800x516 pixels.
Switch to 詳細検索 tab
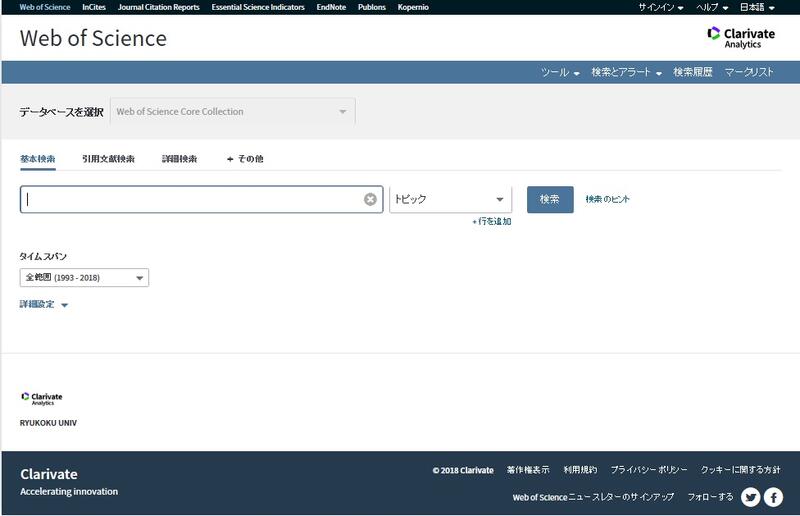tap(180, 159)
